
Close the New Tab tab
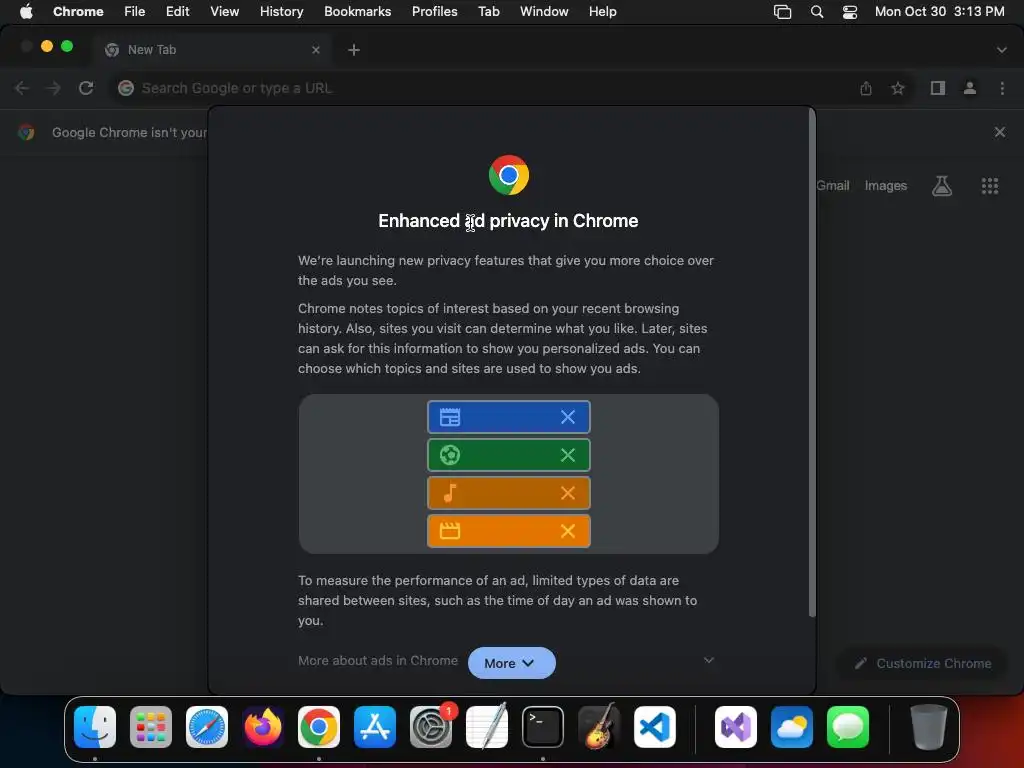point(316,50)
